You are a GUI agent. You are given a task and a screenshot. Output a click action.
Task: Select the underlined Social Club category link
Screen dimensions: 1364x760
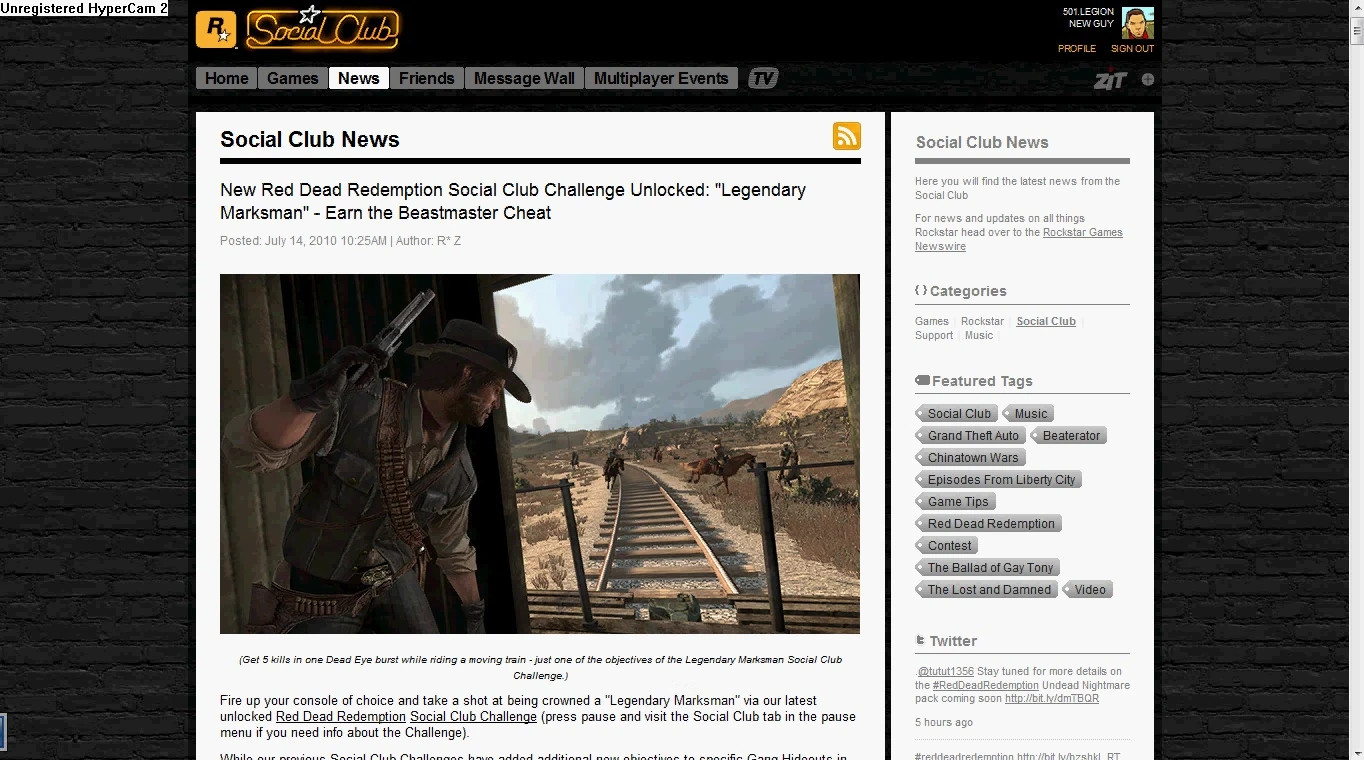(x=1046, y=321)
